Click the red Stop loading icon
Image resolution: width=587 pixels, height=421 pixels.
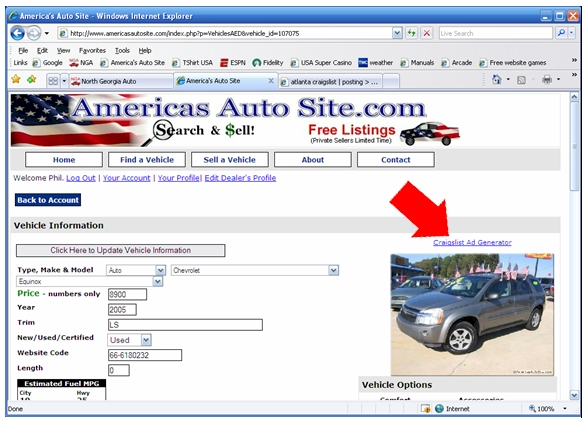click(426, 33)
